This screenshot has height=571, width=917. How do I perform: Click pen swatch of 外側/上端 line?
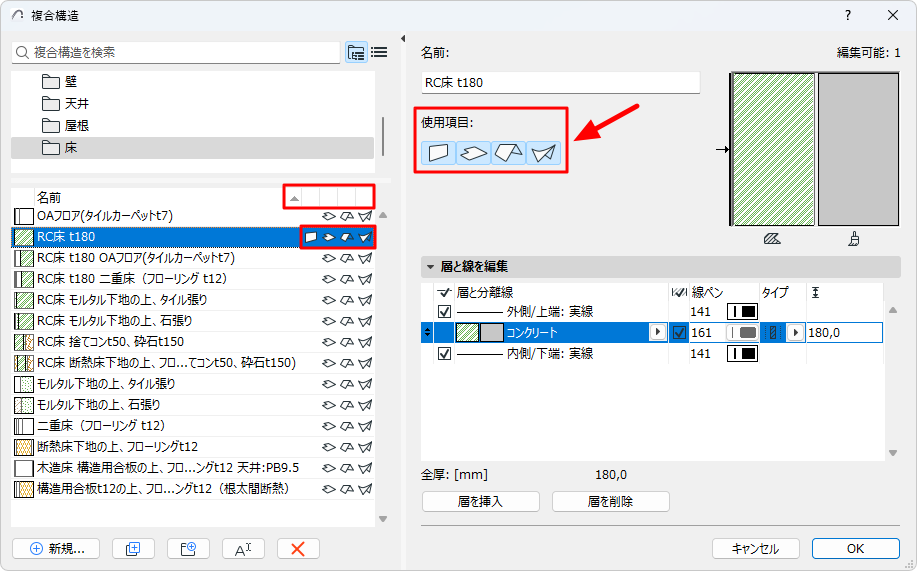[x=742, y=311]
